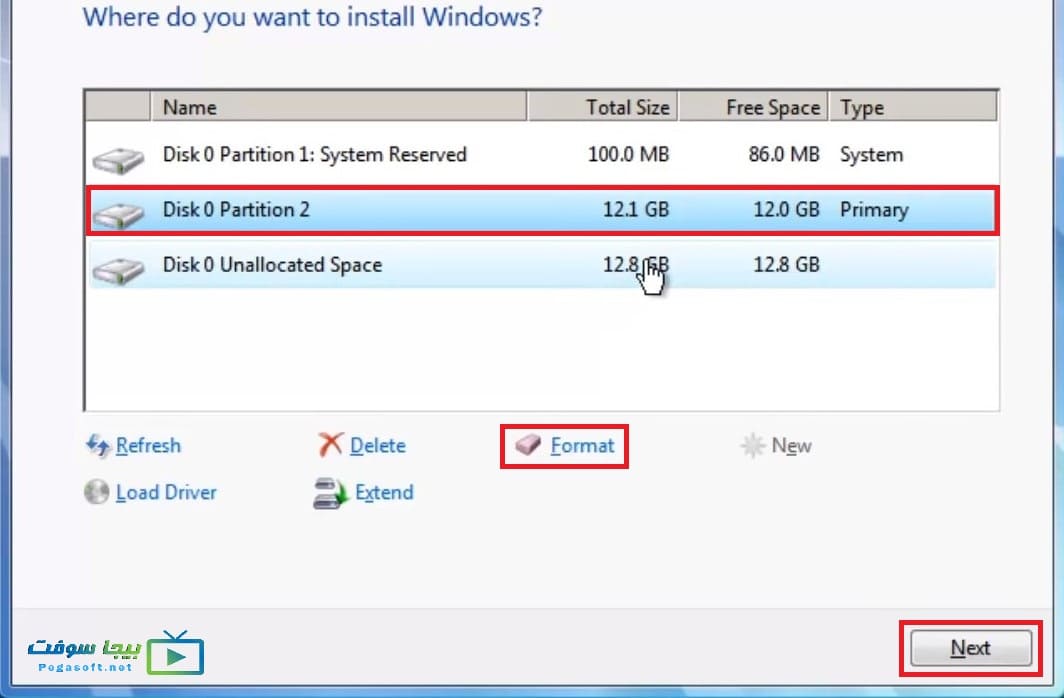1064x698 pixels.
Task: Click the New link
Action: coord(791,446)
